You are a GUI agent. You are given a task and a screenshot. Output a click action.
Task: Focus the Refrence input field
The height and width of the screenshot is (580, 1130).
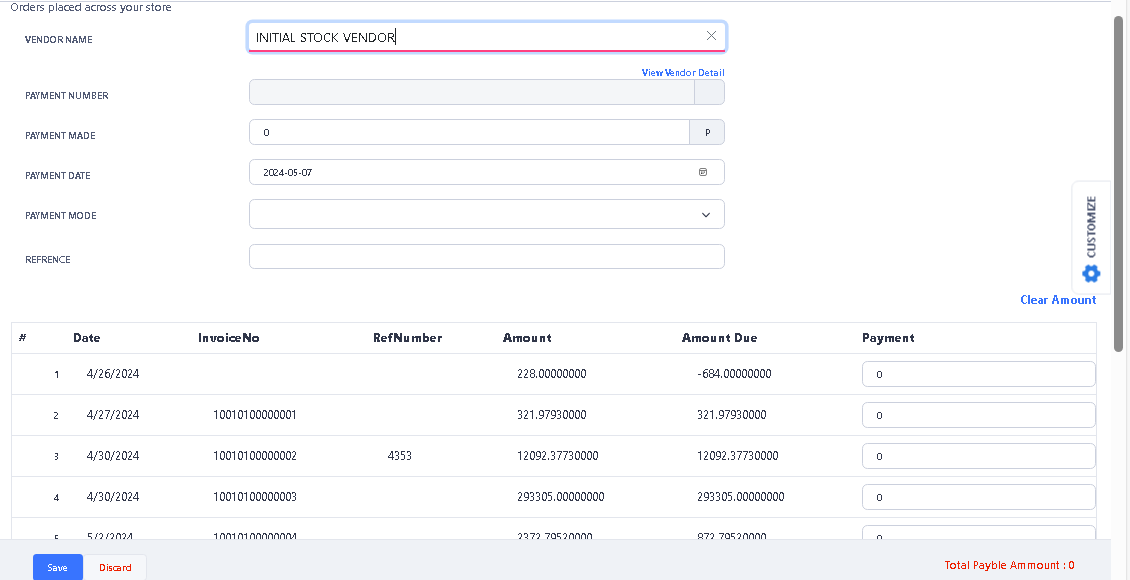point(486,257)
